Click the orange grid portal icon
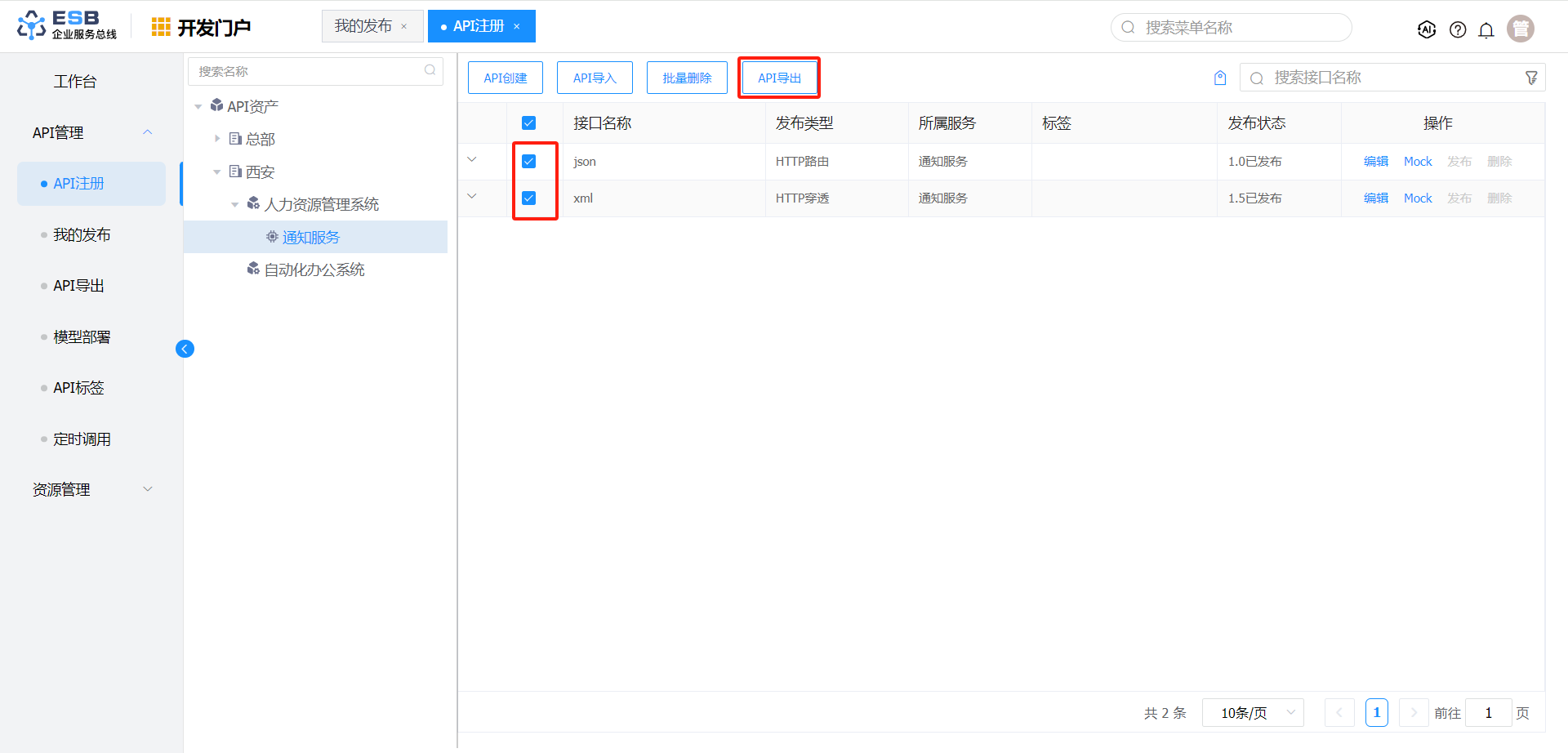Viewport: 1568px width, 753px height. (x=161, y=27)
